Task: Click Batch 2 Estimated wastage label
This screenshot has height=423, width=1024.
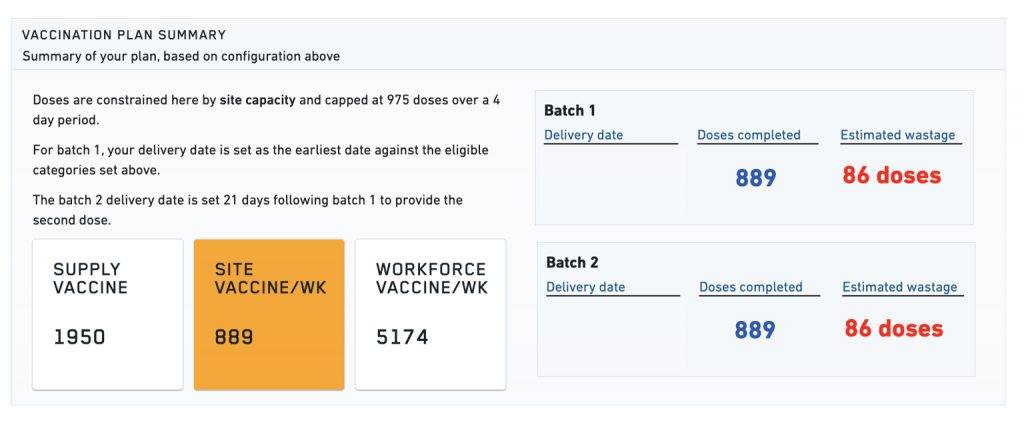Action: pyautogui.click(x=899, y=287)
